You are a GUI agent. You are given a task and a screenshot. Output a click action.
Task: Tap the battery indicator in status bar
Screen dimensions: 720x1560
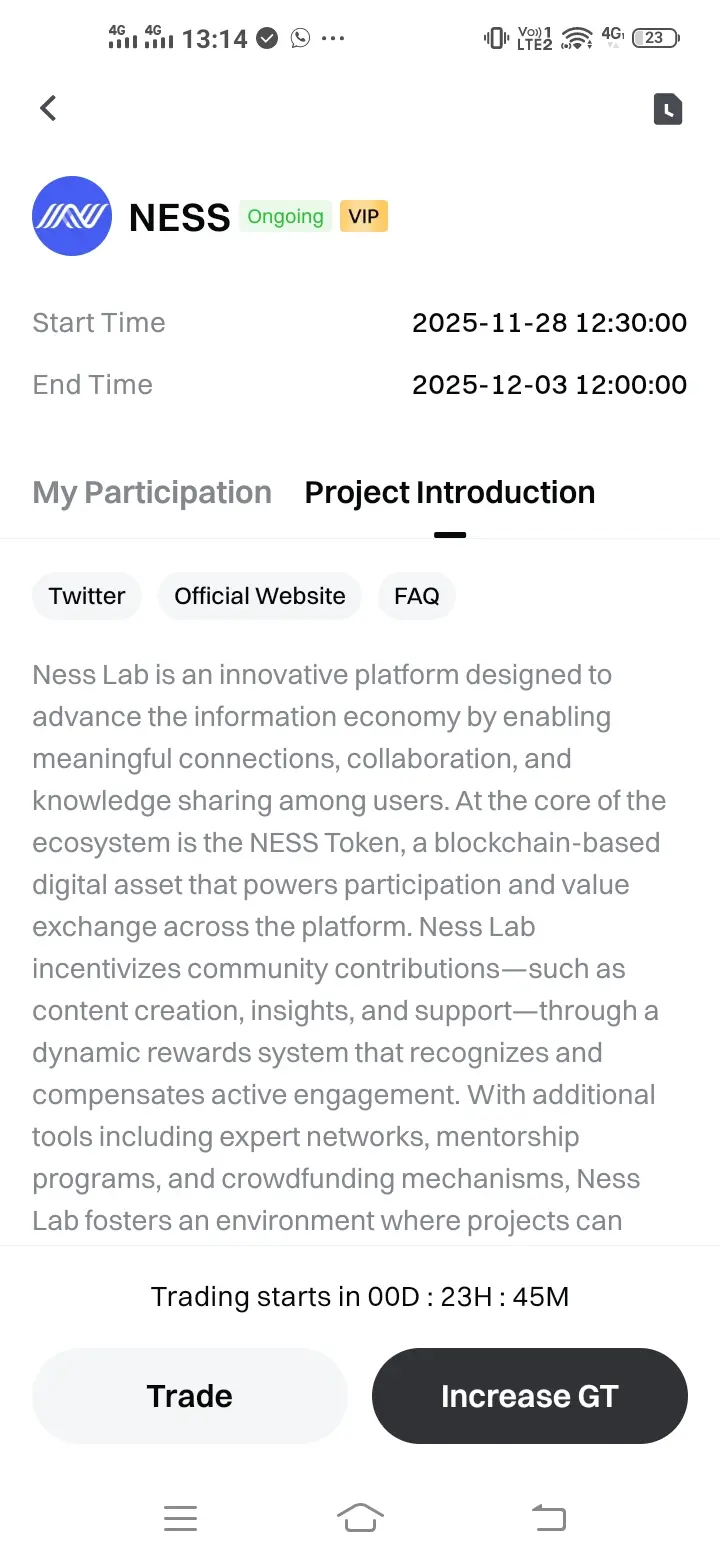pos(655,39)
